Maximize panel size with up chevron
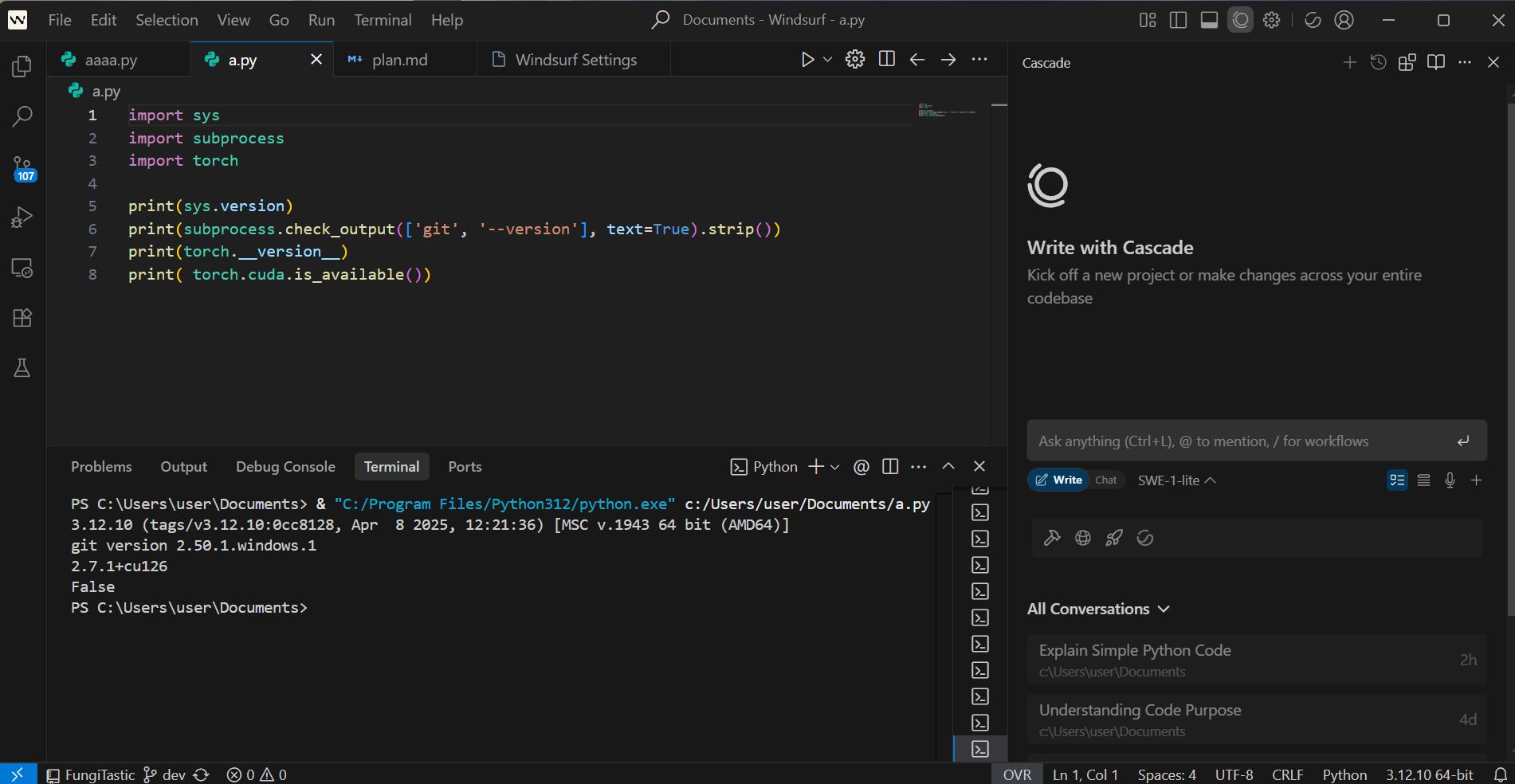This screenshot has height=784, width=1515. [x=948, y=466]
